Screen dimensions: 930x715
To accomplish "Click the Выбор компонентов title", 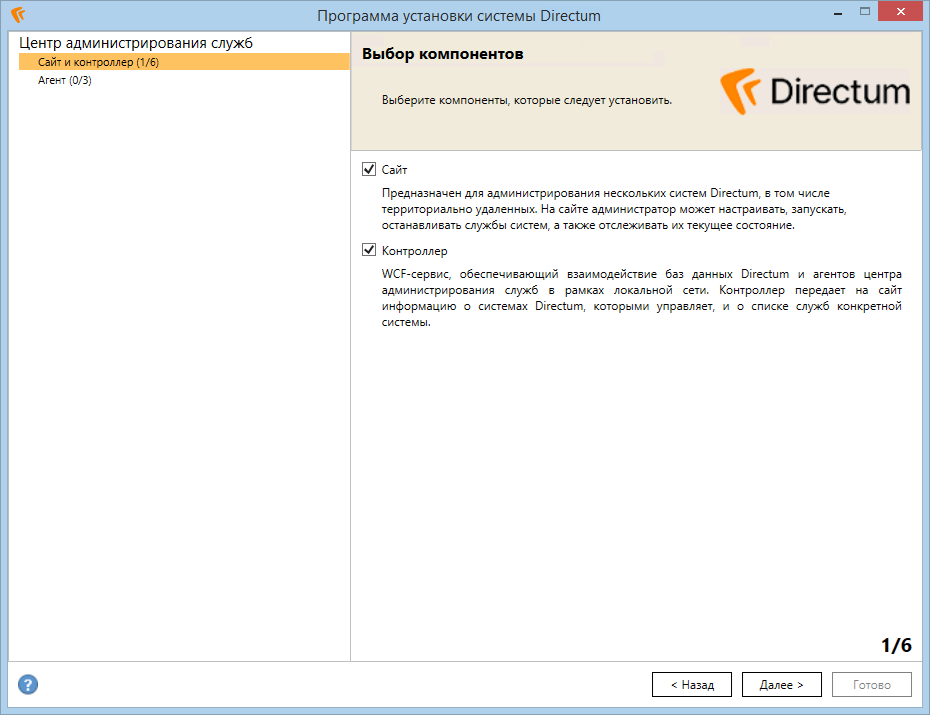I will (x=442, y=54).
